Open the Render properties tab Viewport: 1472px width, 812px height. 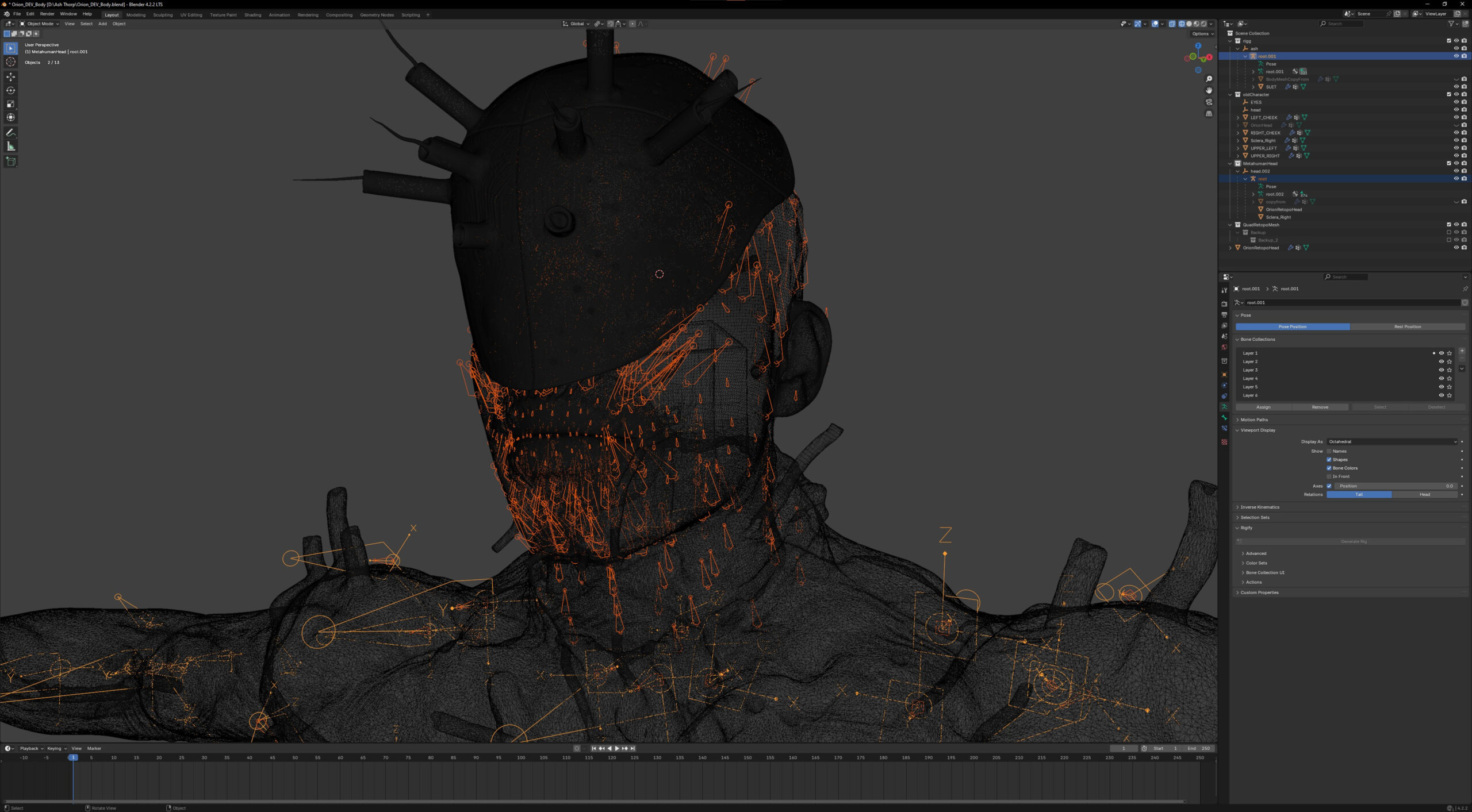click(x=1224, y=304)
